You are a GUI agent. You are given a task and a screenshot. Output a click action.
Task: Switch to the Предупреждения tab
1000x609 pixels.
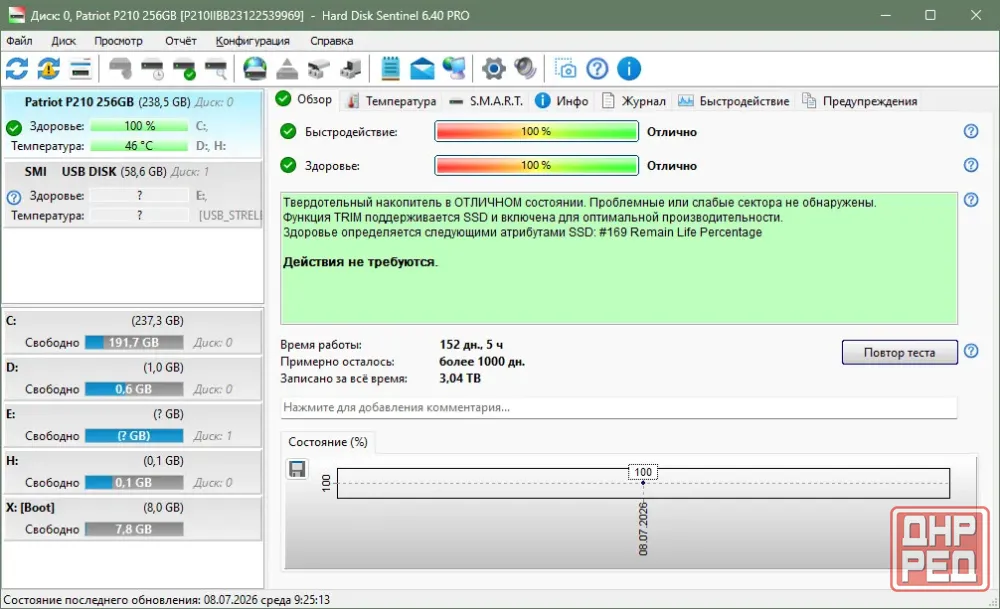860,101
